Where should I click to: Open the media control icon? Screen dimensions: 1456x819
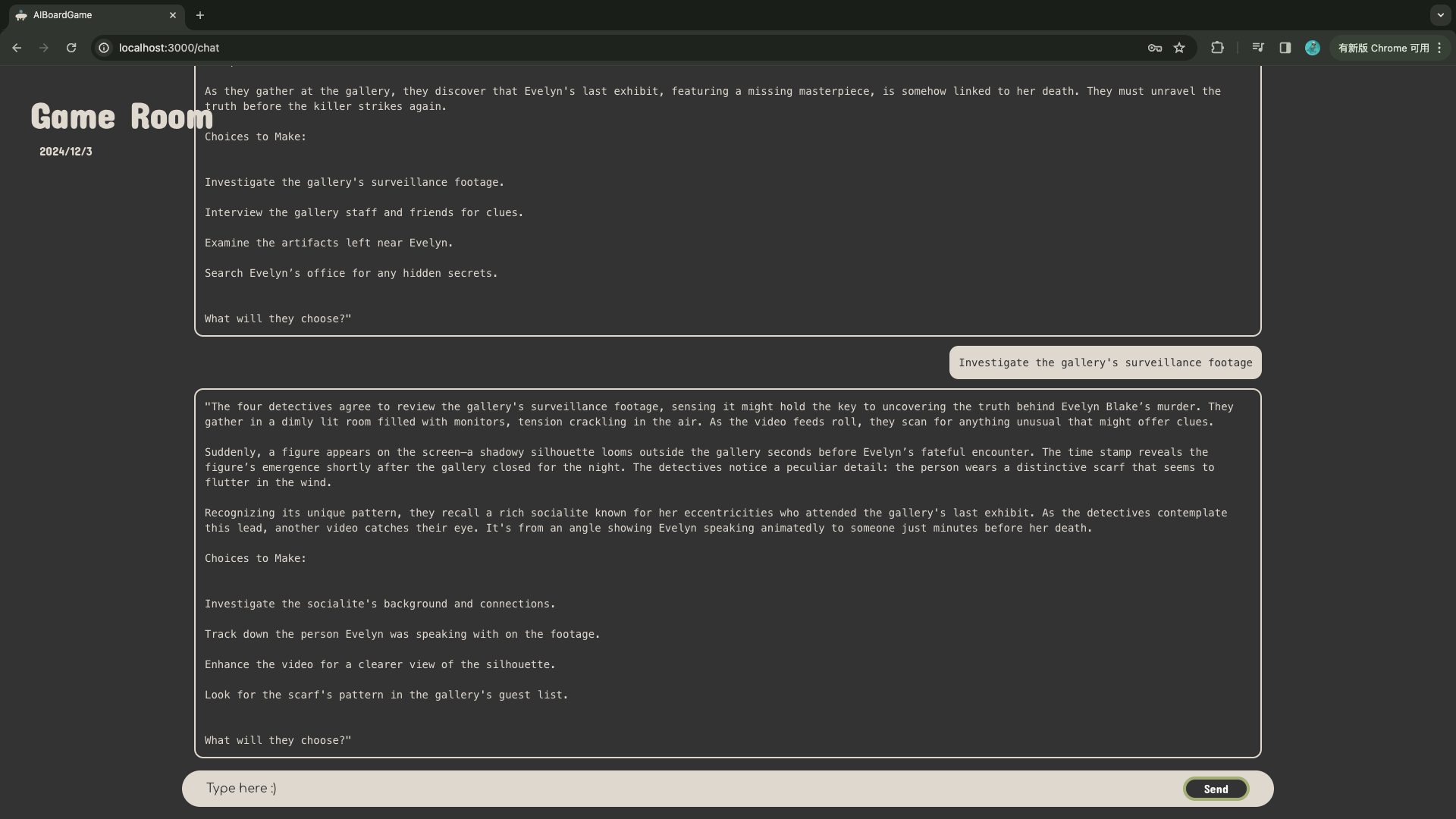pyautogui.click(x=1258, y=48)
